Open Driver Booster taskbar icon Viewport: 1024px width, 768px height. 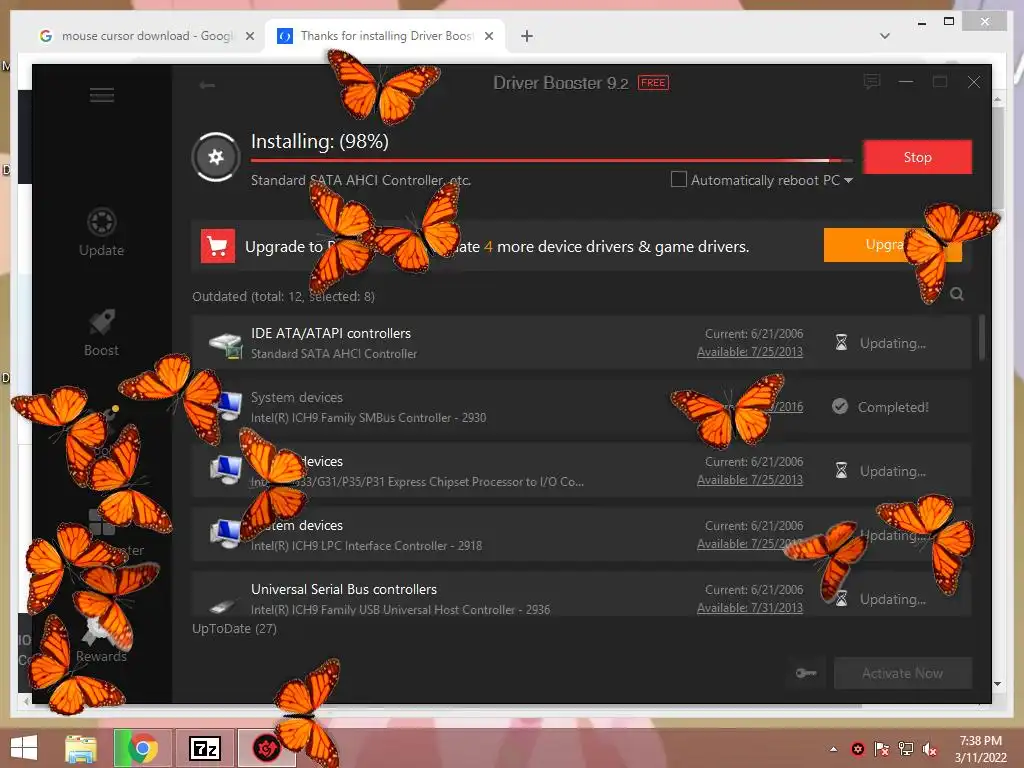(x=266, y=748)
